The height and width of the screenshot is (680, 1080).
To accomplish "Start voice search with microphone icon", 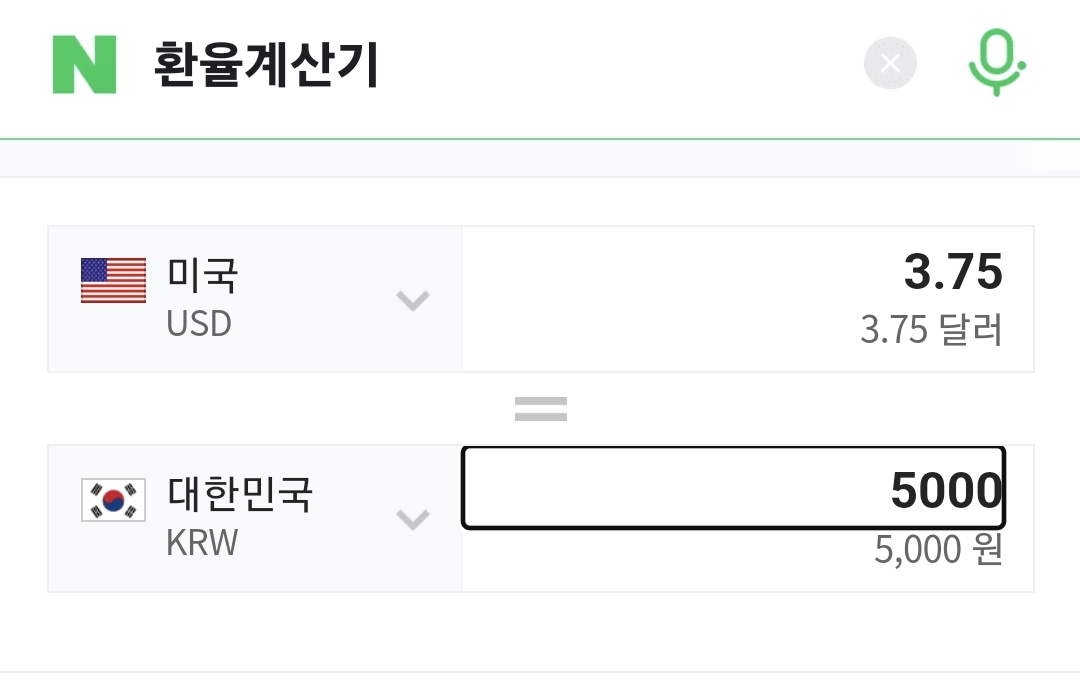I will point(996,63).
